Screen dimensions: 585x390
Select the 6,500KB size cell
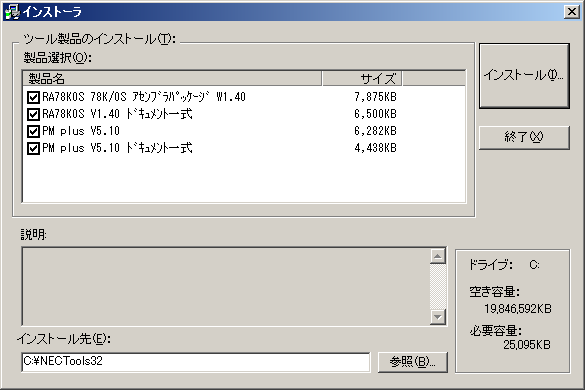pyautogui.click(x=375, y=114)
